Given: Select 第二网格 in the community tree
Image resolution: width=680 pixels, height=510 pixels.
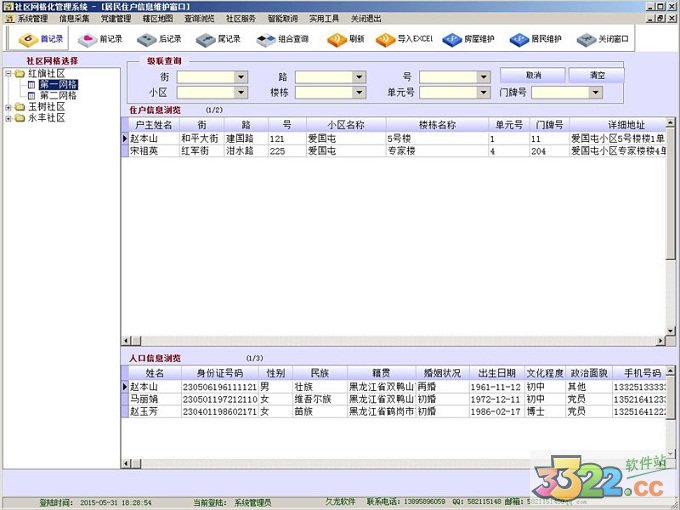Looking at the screenshot, I should [x=56, y=96].
